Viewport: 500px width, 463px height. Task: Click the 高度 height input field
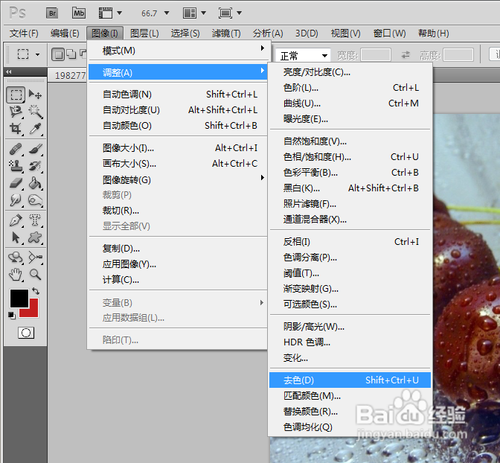(458, 55)
